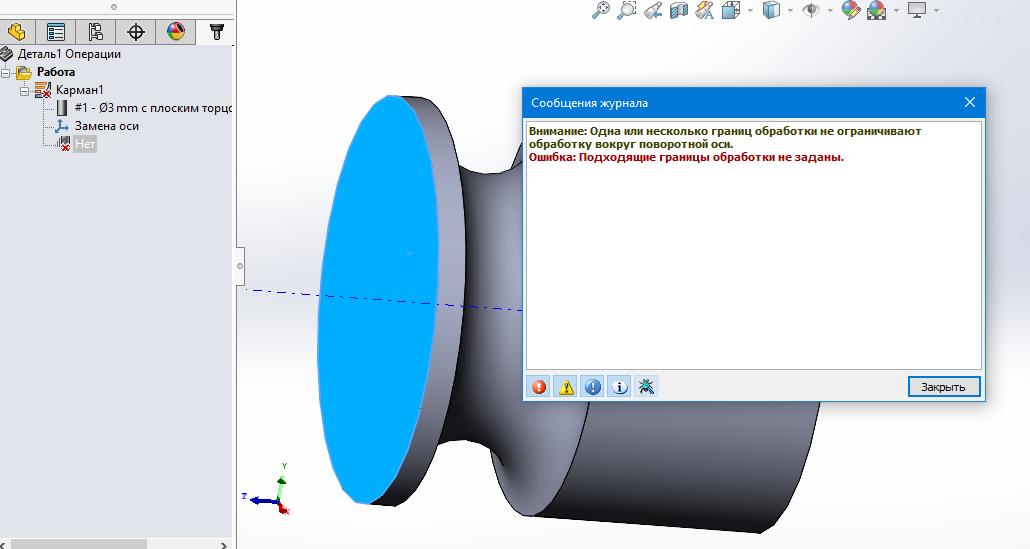
Task: Click View Settings monitor icon
Action: [916, 10]
